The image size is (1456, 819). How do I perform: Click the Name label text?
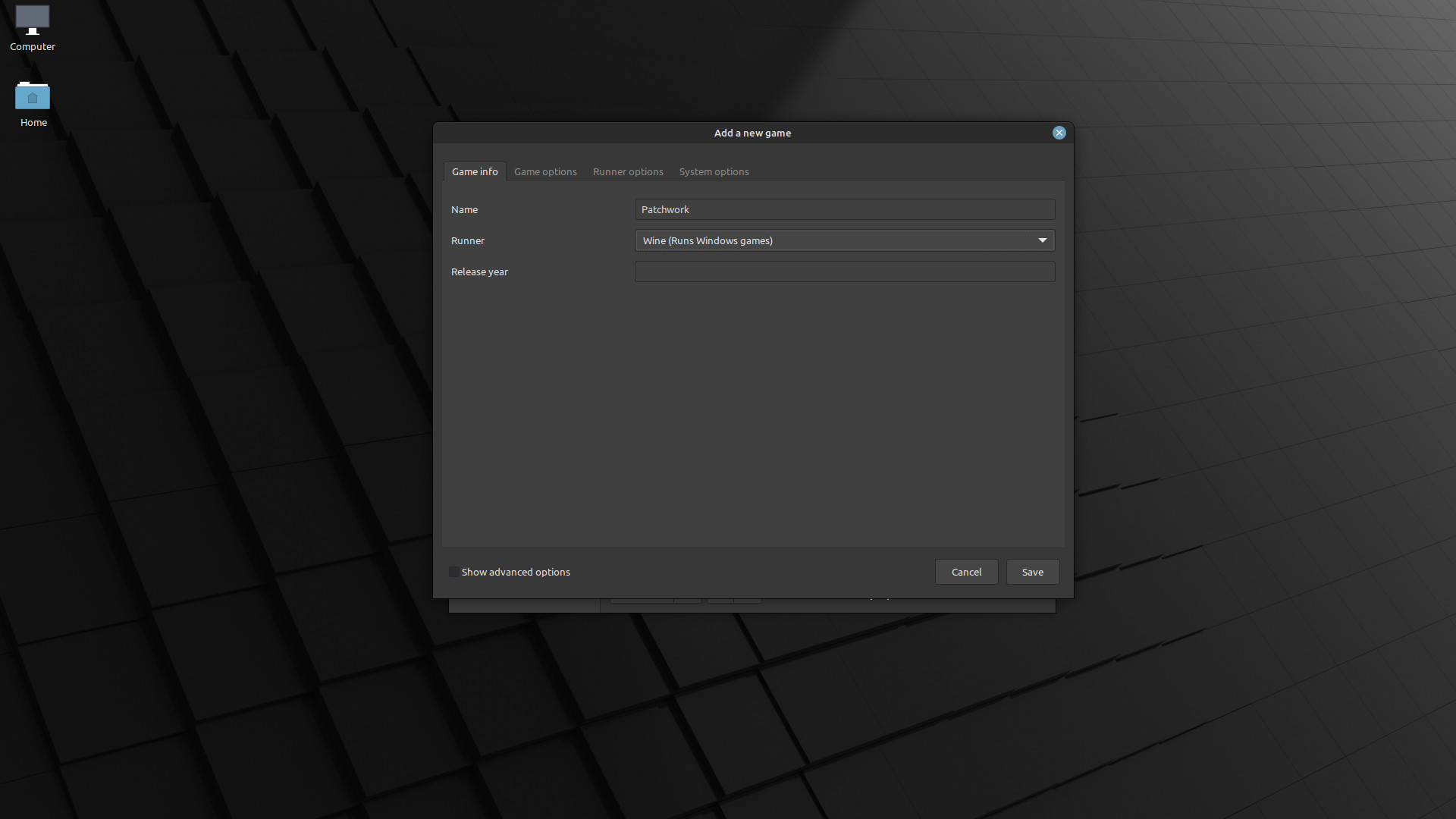tap(464, 209)
